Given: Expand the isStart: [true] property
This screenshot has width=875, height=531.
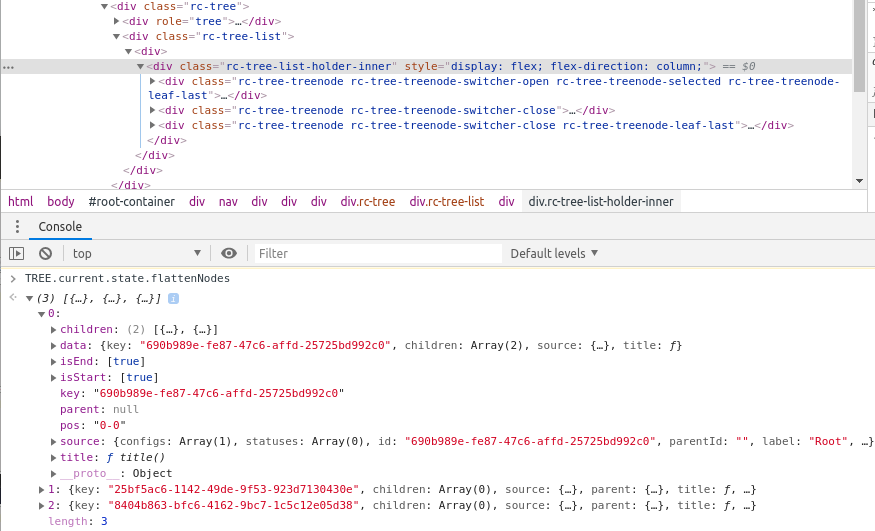Looking at the screenshot, I should 54,378.
